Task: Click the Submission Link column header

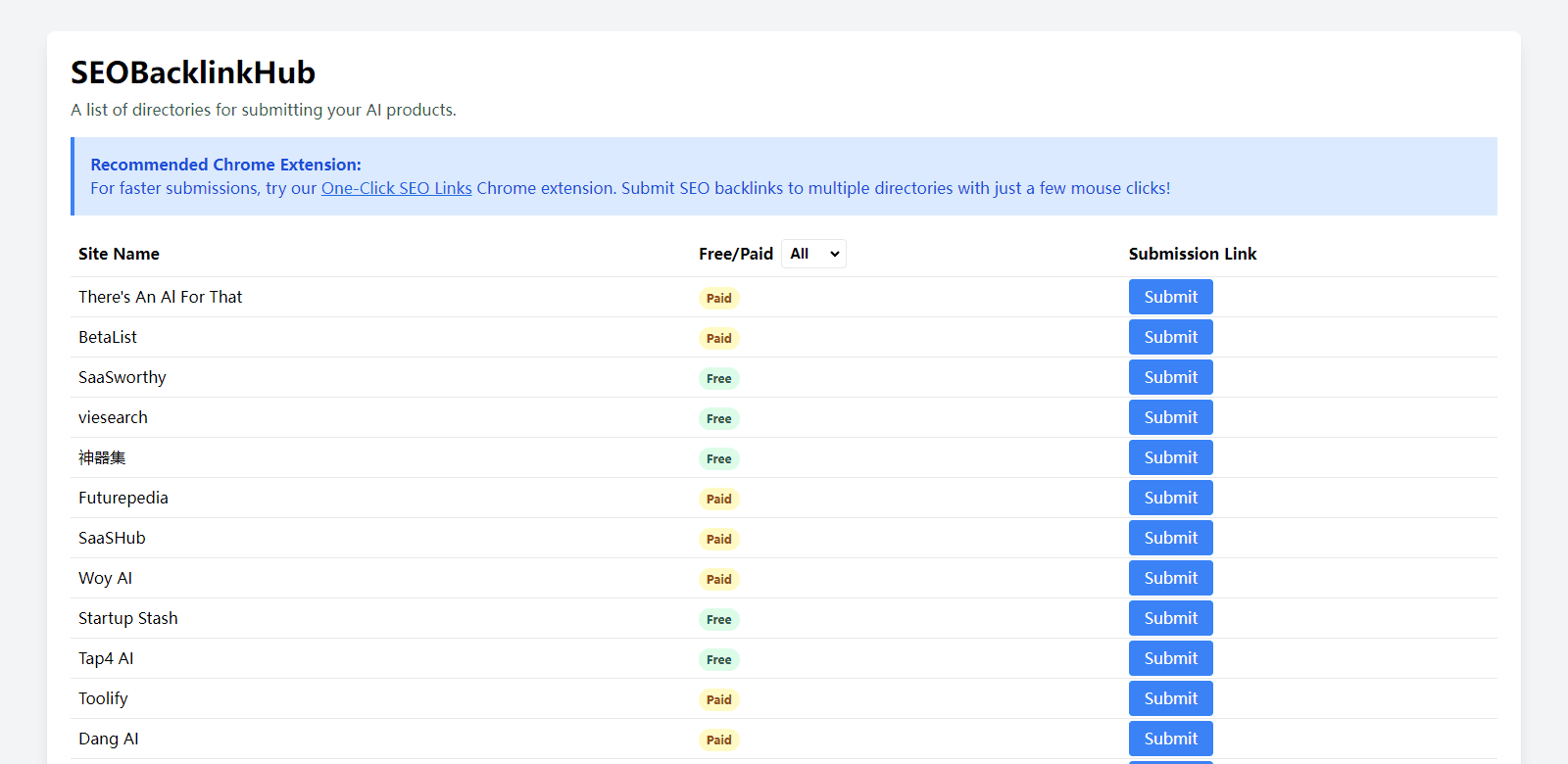Action: 1193,254
